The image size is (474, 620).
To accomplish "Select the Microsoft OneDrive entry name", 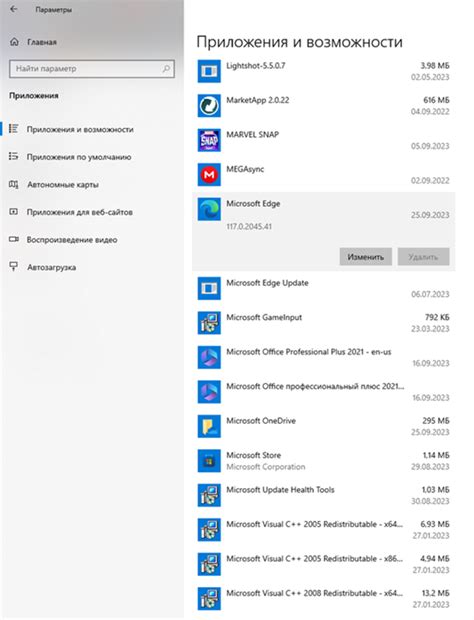I will [x=261, y=421].
